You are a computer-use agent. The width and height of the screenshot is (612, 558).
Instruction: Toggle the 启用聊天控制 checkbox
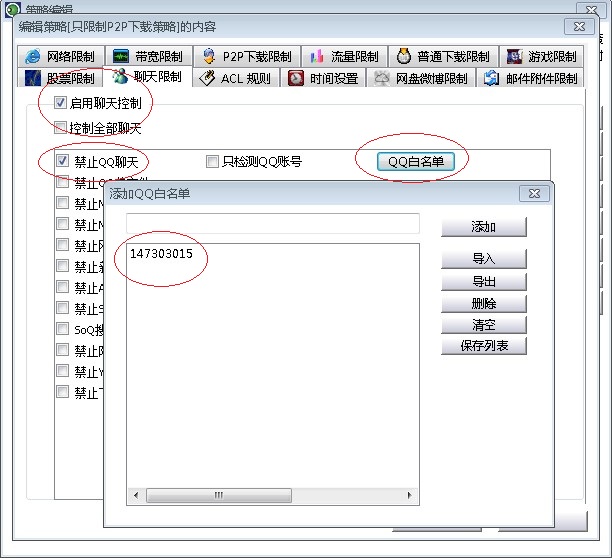pos(60,103)
